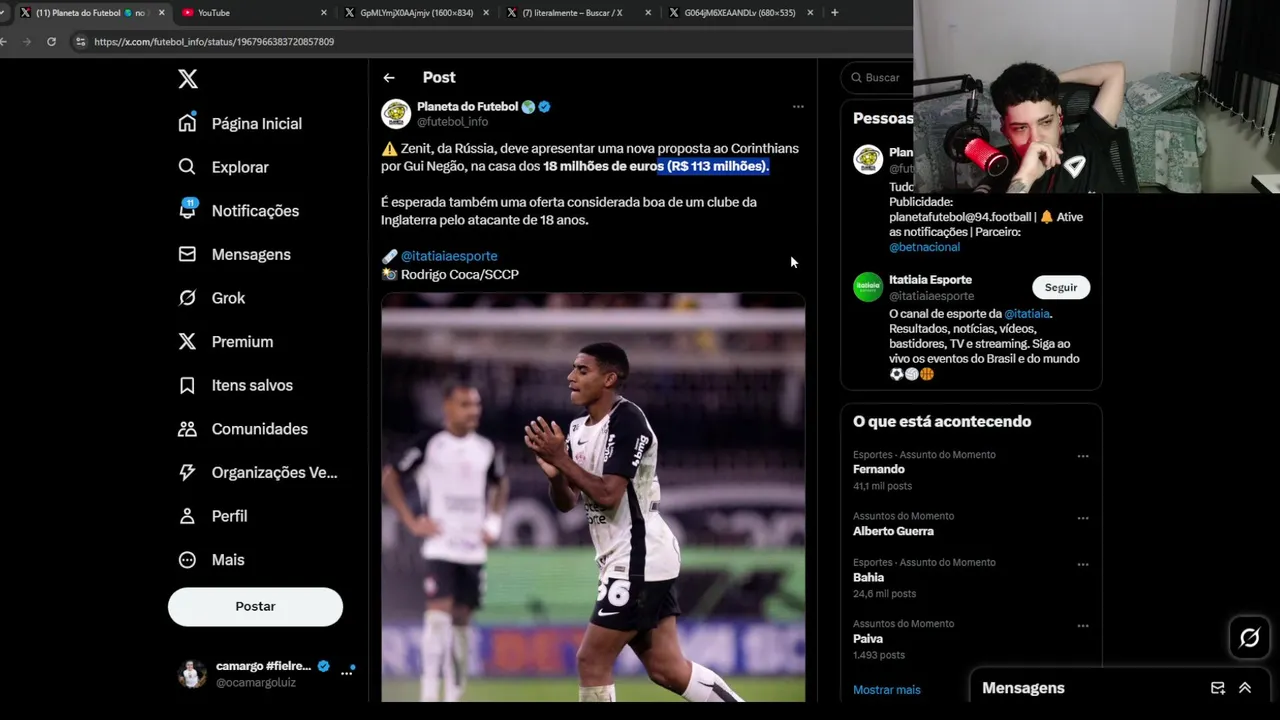The width and height of the screenshot is (1280, 720).
Task: Switch to GpMLYmjX0AAjmjv image tab
Action: pyautogui.click(x=416, y=12)
